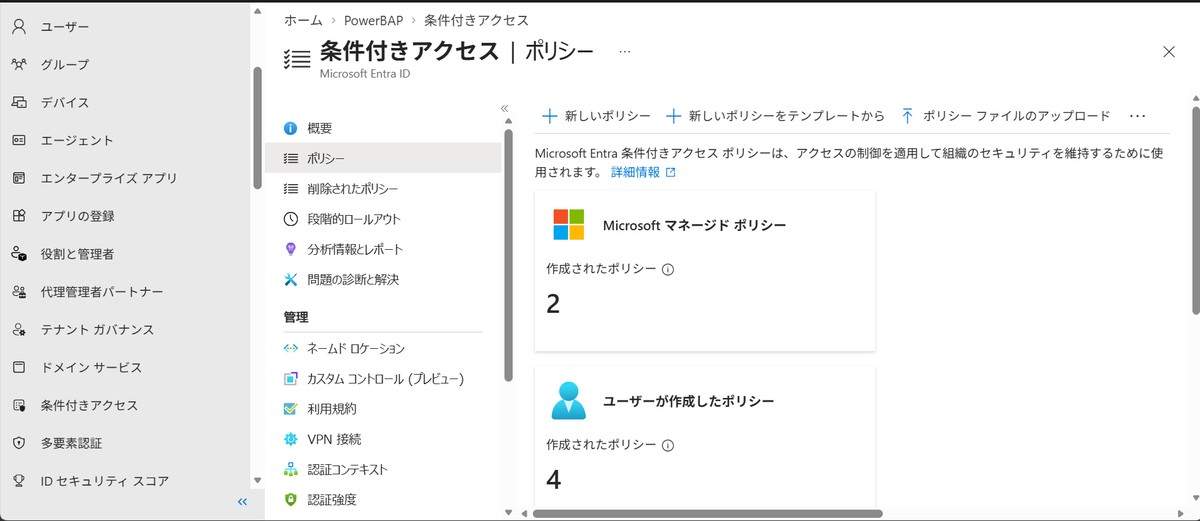This screenshot has height=521, width=1200.
Task: Click the 認証コンテキスト hierarchy icon
Action: (x=291, y=469)
